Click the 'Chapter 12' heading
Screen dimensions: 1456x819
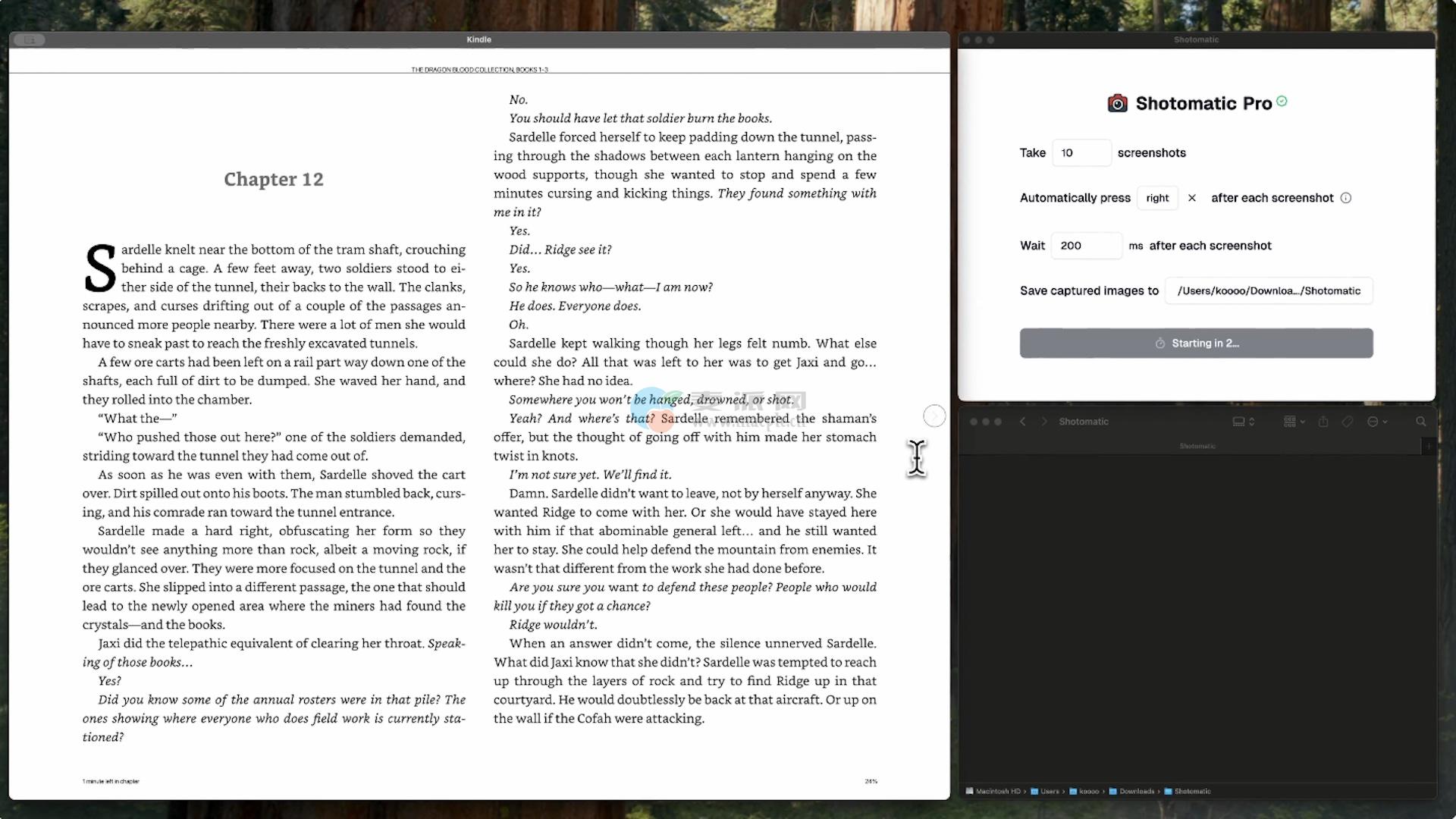pos(274,179)
